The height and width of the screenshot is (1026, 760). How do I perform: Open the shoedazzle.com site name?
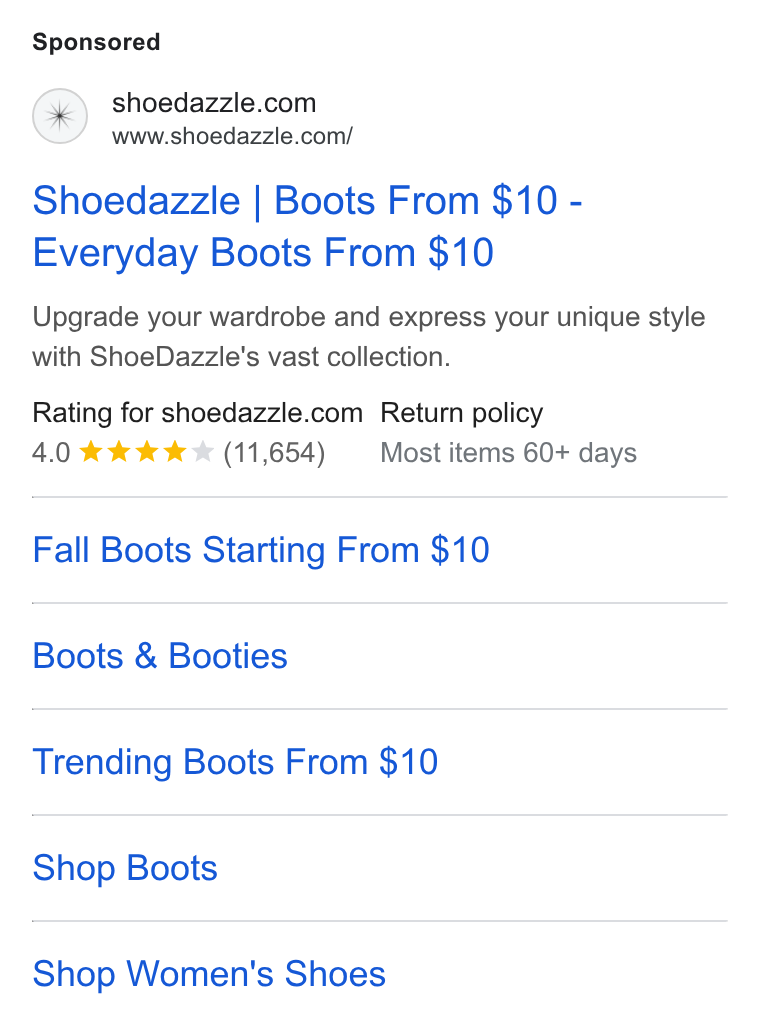click(x=214, y=103)
